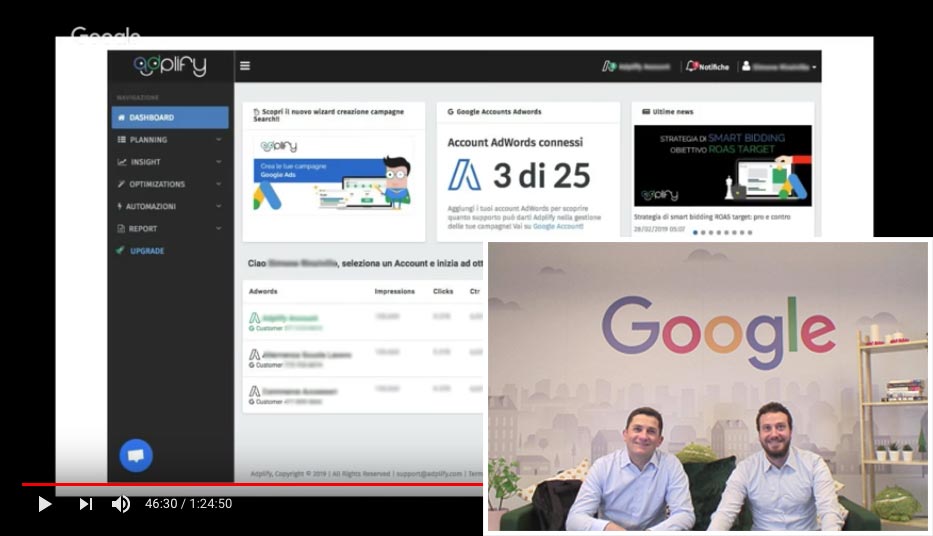The image size is (933, 536).
Task: Play the video
Action: 45,504
